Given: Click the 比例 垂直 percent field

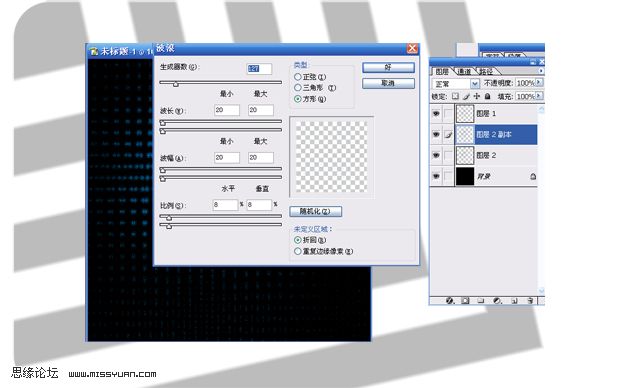Looking at the screenshot, I should point(259,205).
